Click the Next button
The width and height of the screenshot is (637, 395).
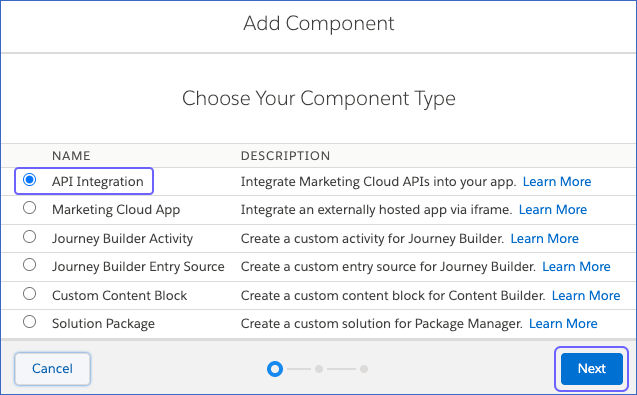pos(592,369)
